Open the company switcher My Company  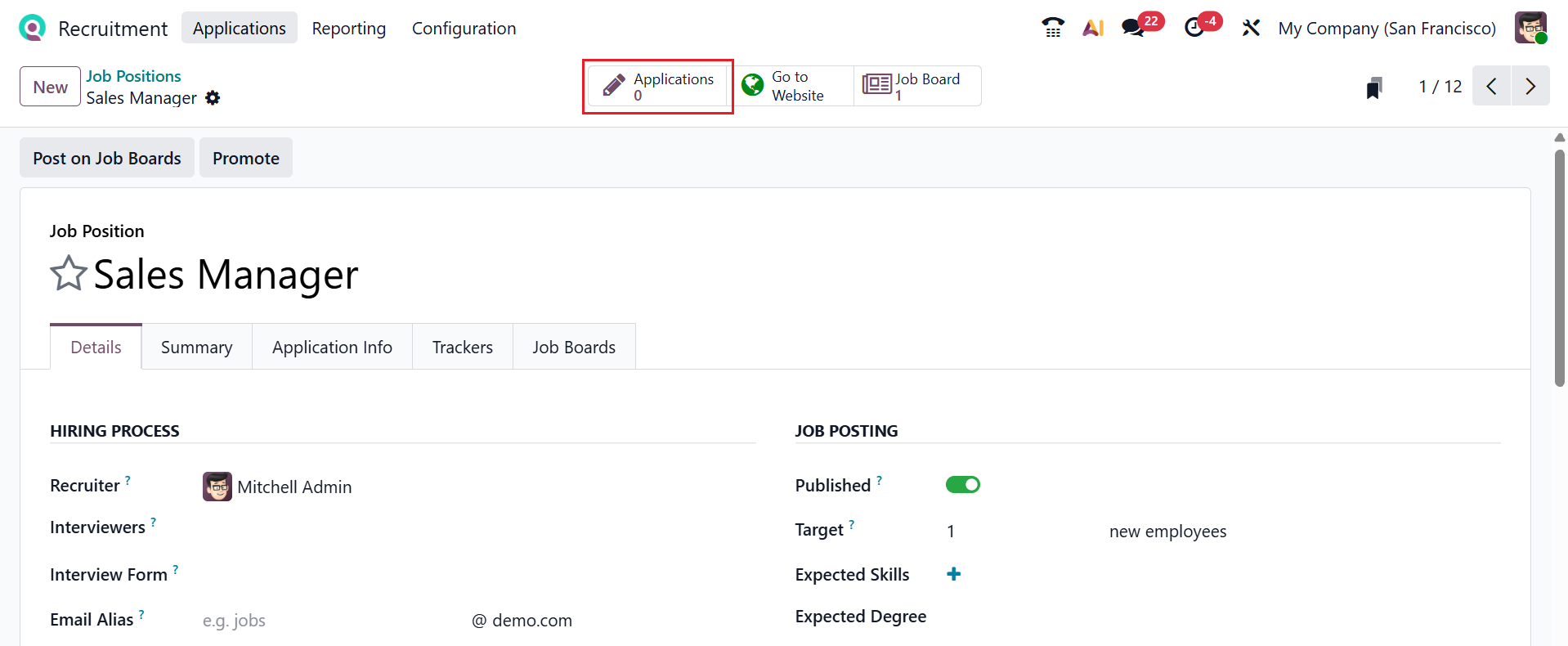tap(1387, 29)
